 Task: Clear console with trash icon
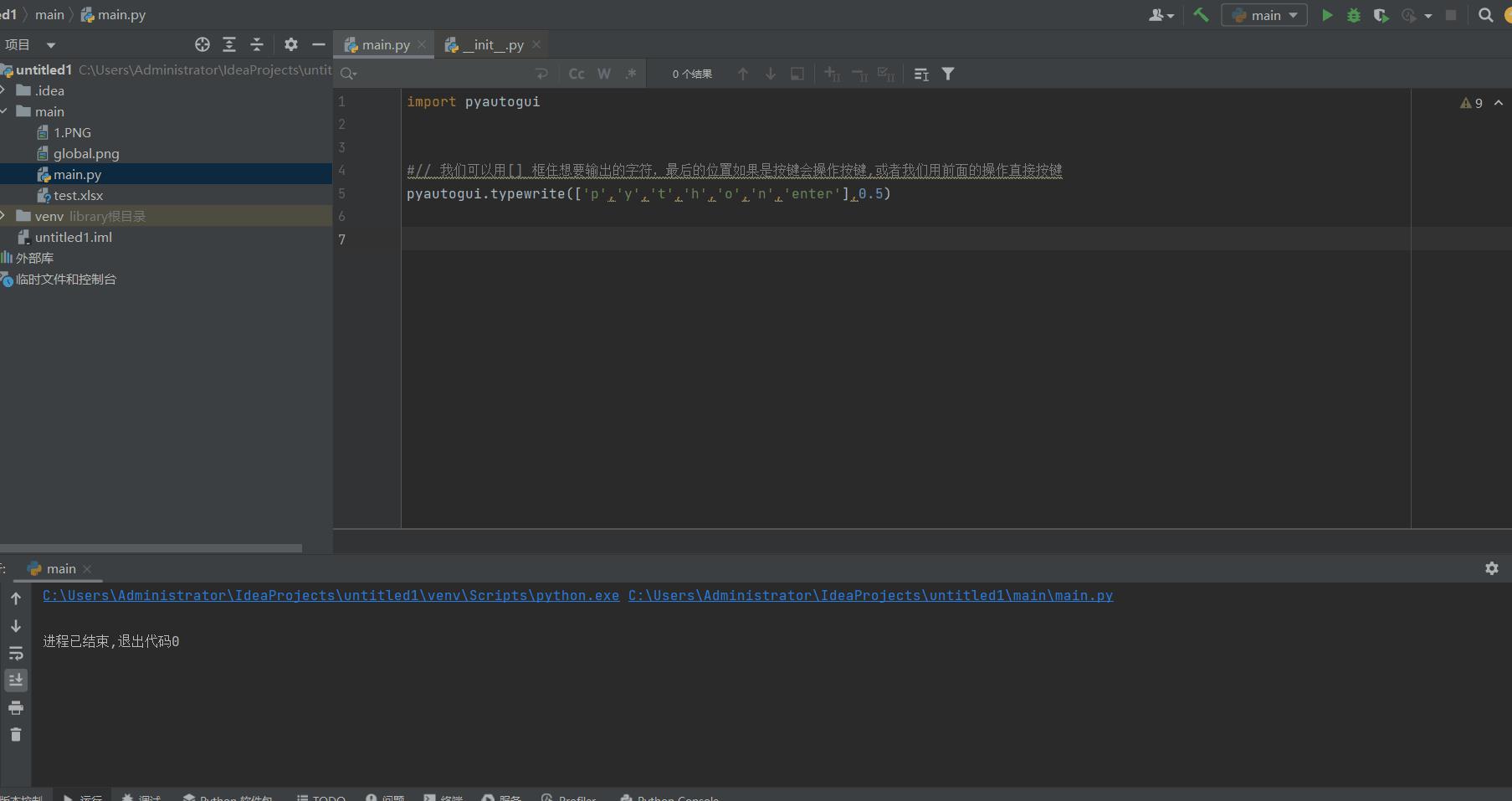click(16, 735)
